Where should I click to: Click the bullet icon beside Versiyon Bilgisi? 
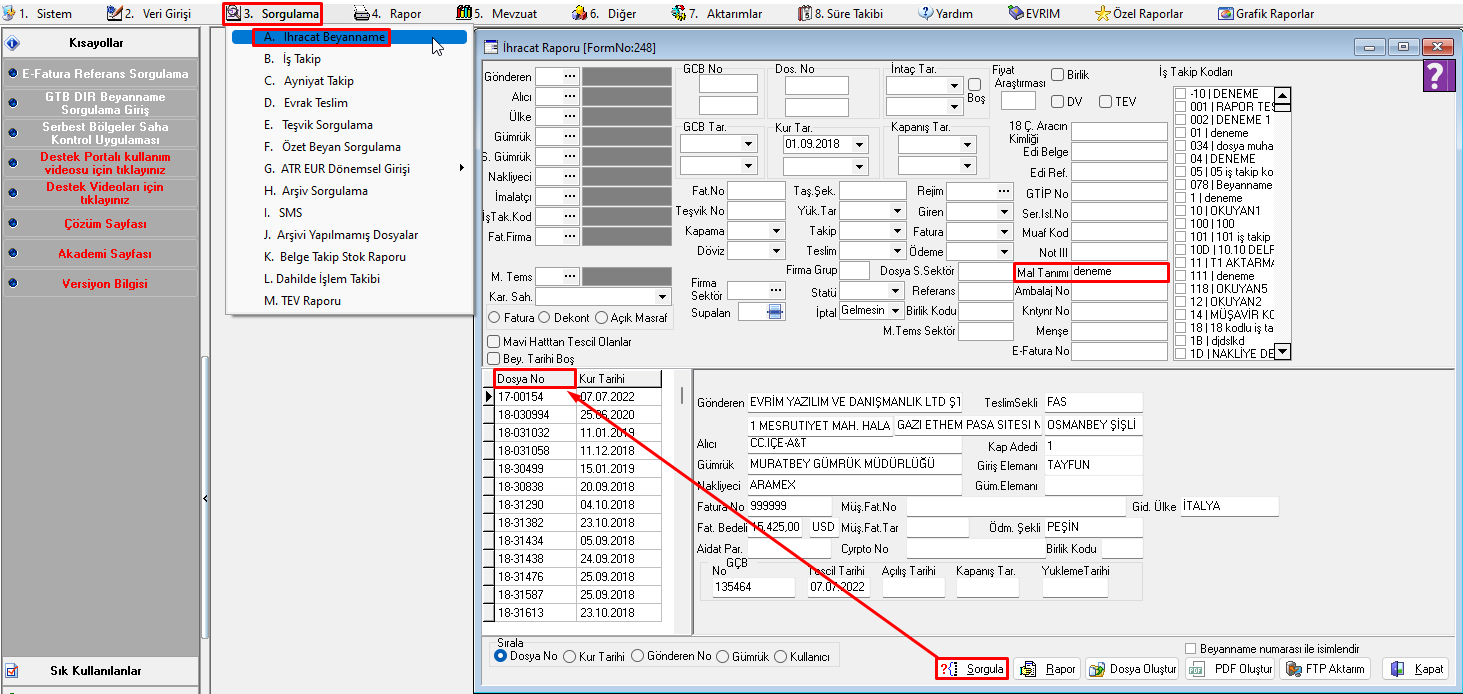pos(12,284)
